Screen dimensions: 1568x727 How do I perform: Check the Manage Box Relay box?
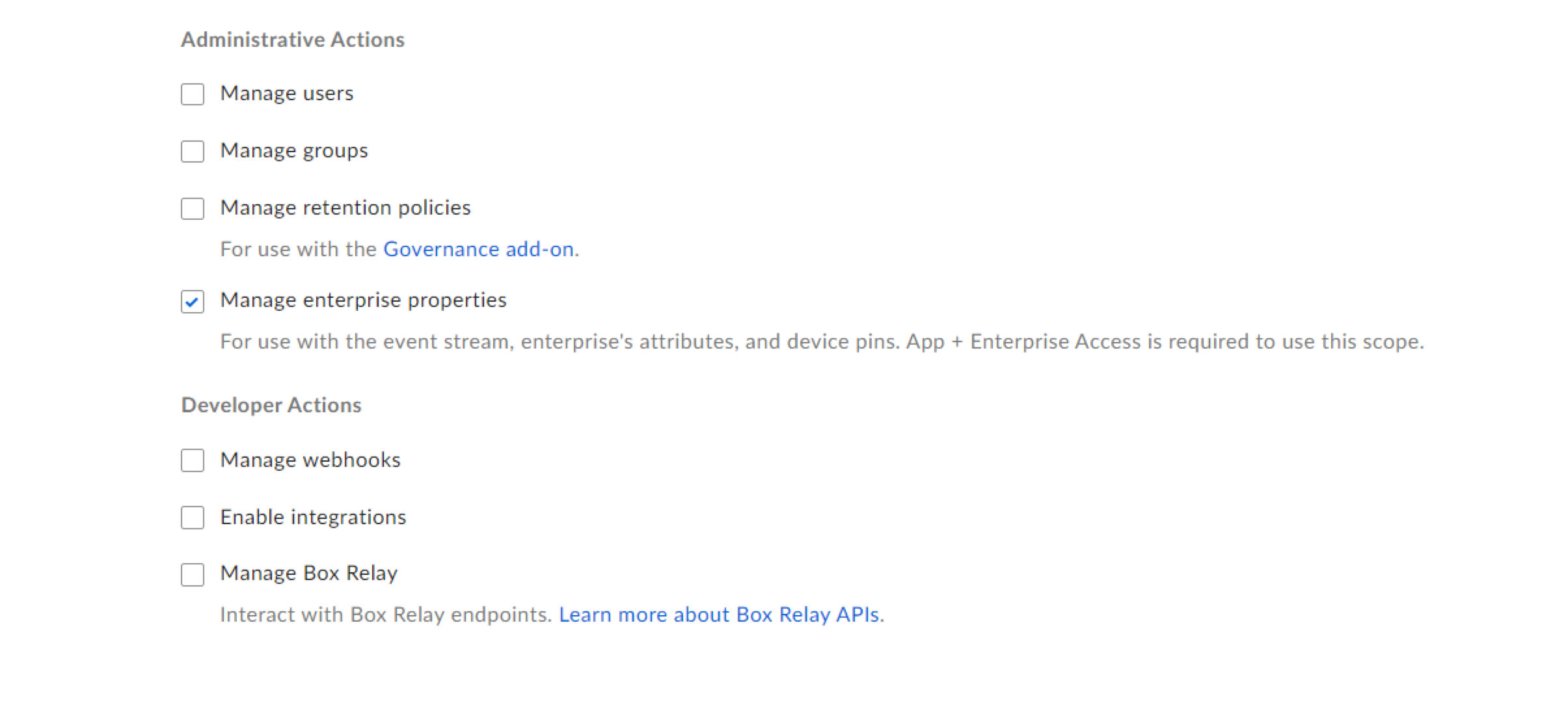click(193, 575)
